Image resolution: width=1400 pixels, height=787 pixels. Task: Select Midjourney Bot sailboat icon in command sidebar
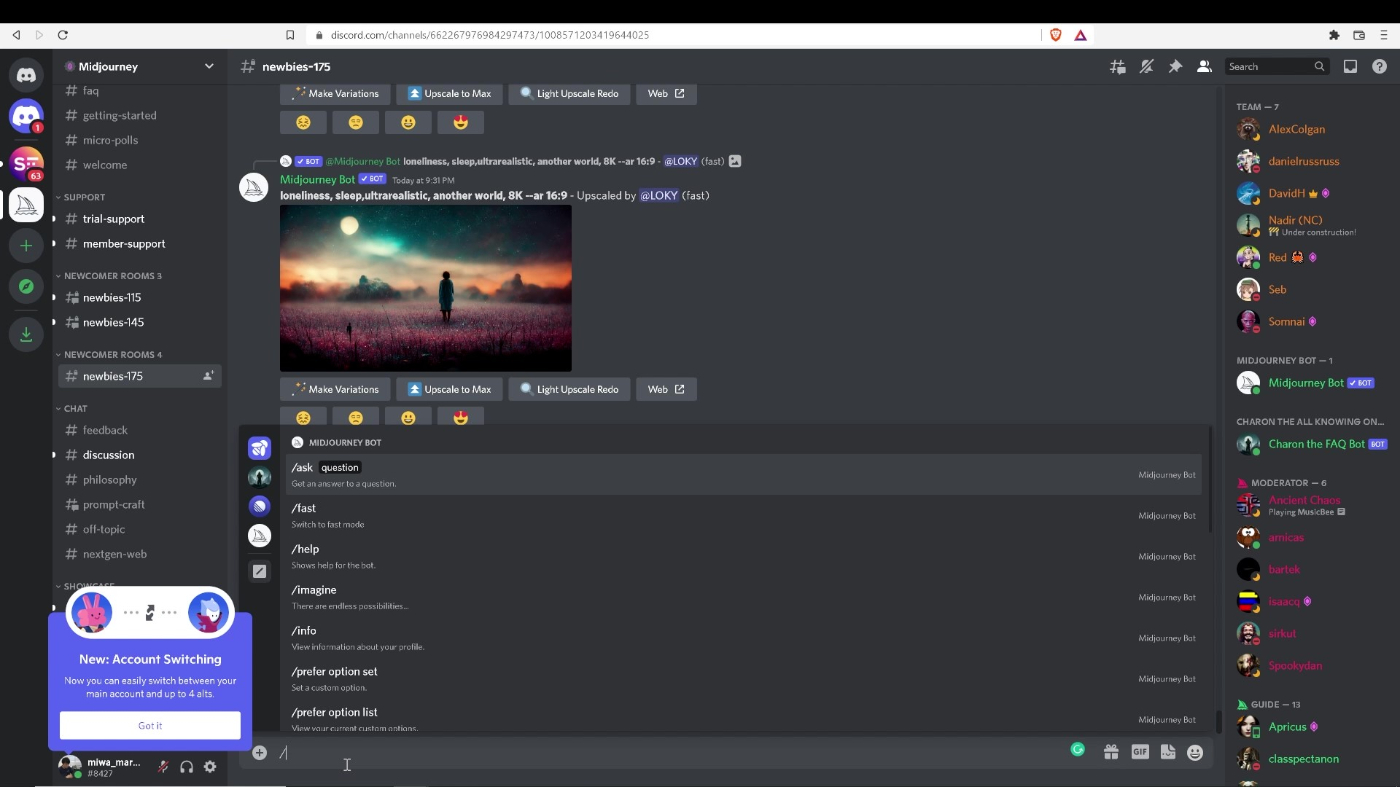259,536
